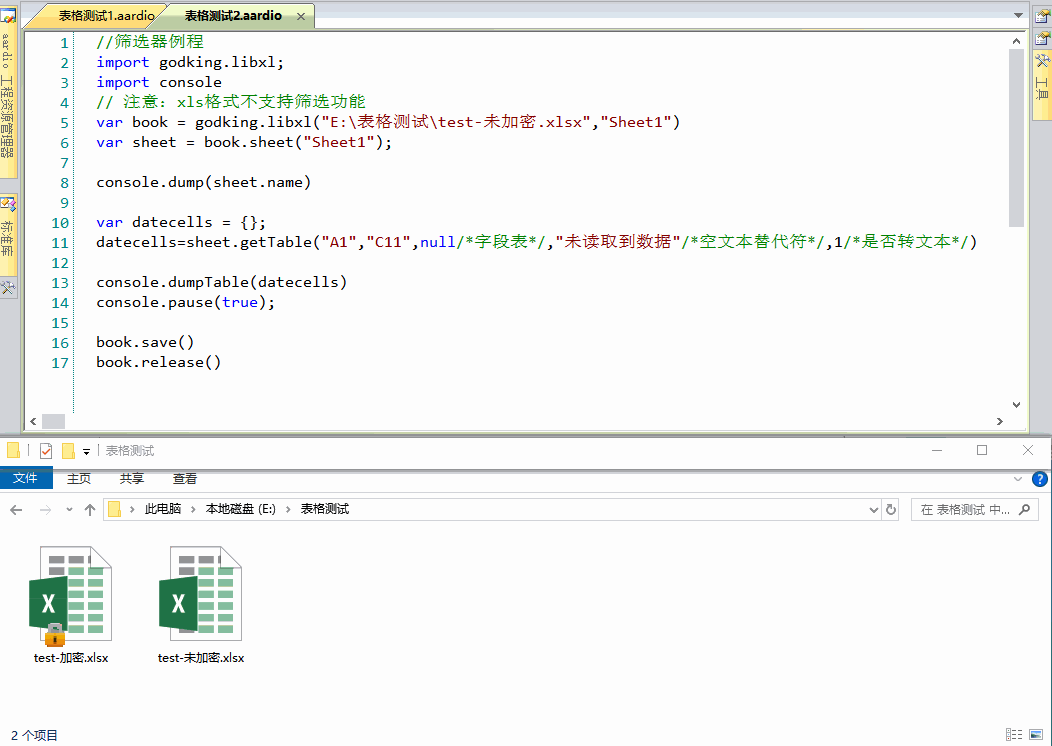
Task: Click 本地磁盘 (E:) in the breadcrumb
Action: pos(240,509)
